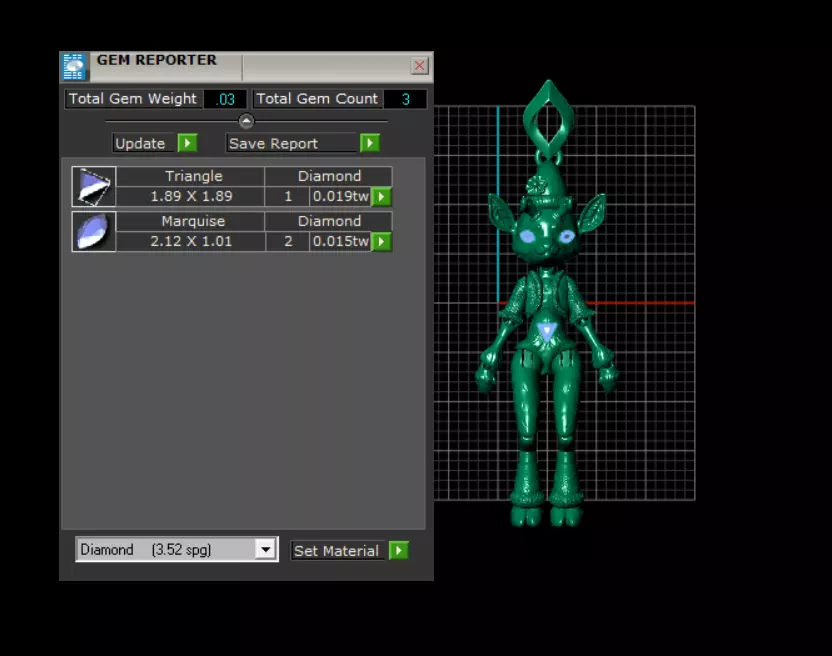The image size is (832, 656).
Task: Click the 'Total Gem Weight' label
Action: tap(133, 99)
